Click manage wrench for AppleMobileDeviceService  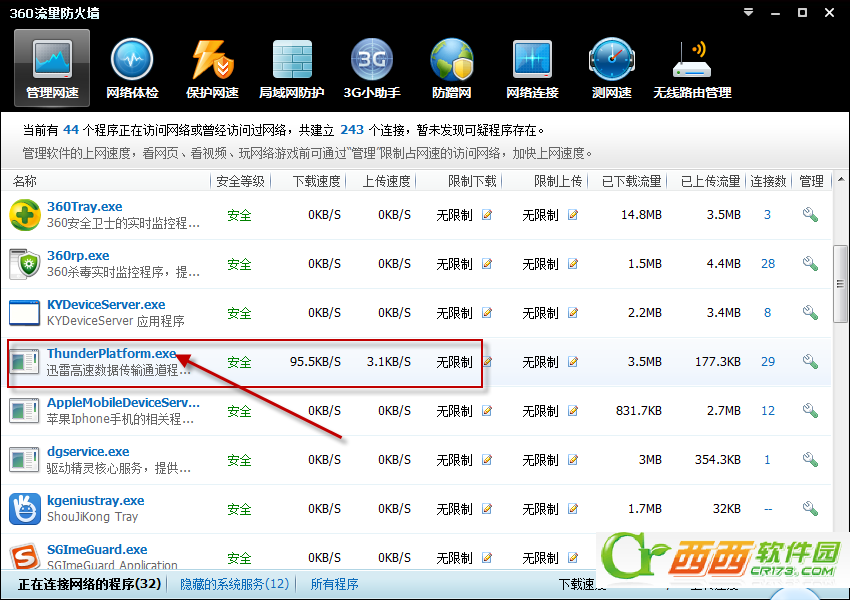[810, 410]
